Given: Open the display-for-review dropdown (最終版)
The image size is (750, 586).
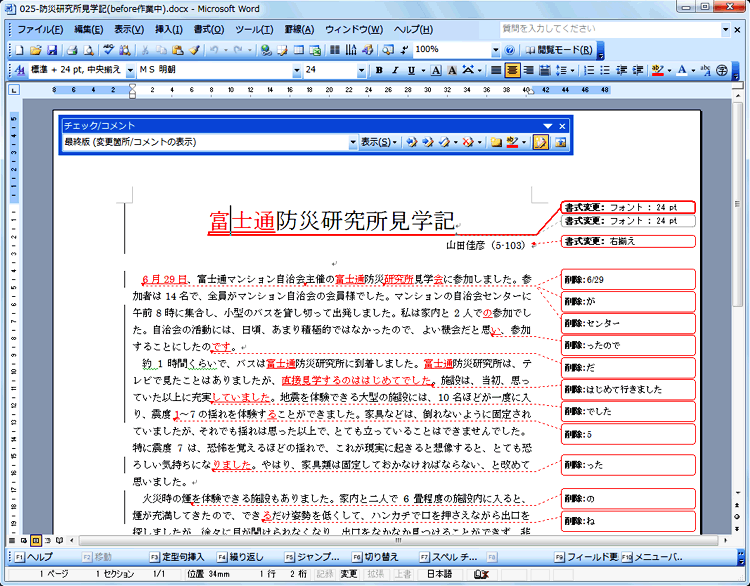Looking at the screenshot, I should click(353, 142).
